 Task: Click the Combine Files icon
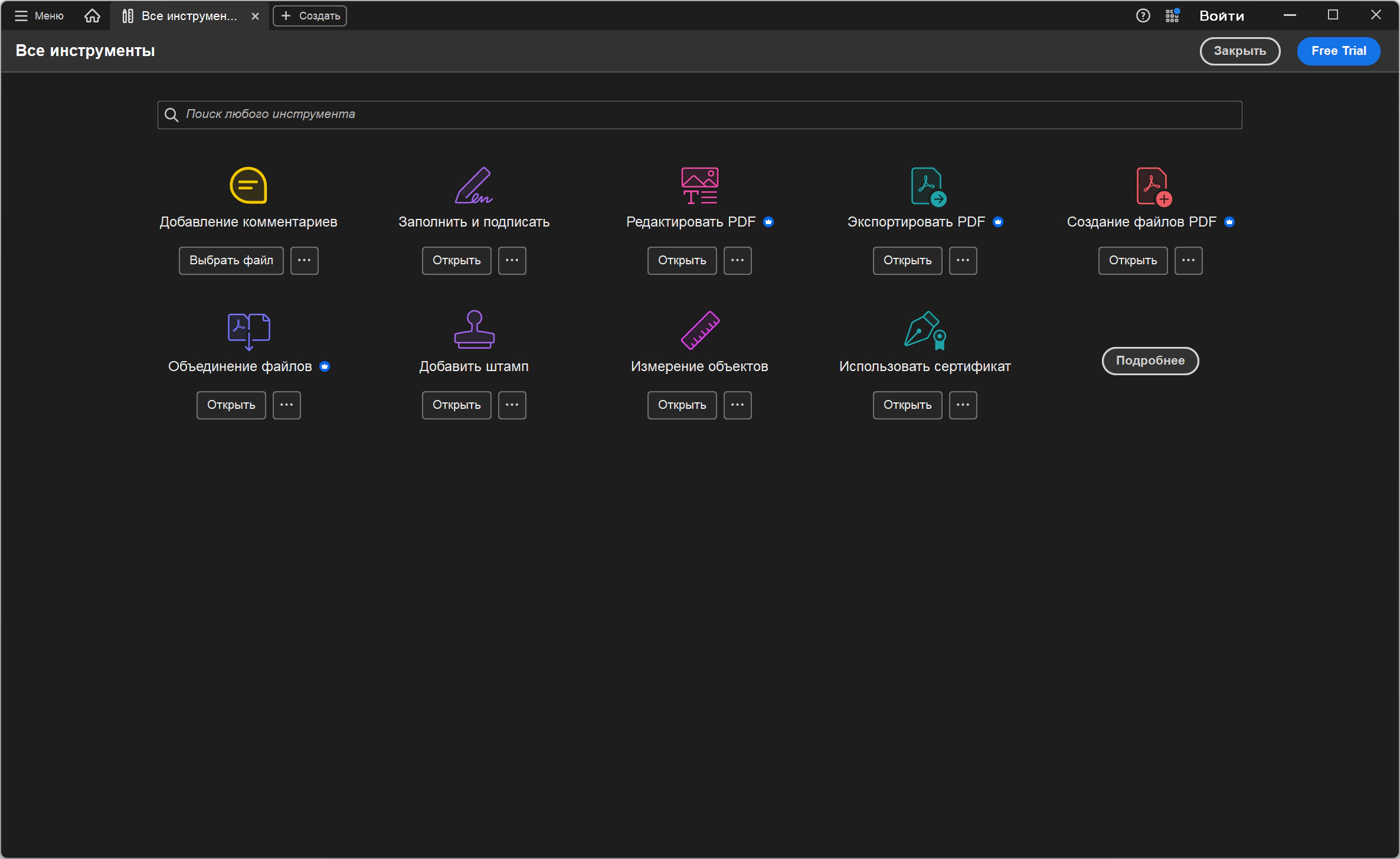[249, 332]
